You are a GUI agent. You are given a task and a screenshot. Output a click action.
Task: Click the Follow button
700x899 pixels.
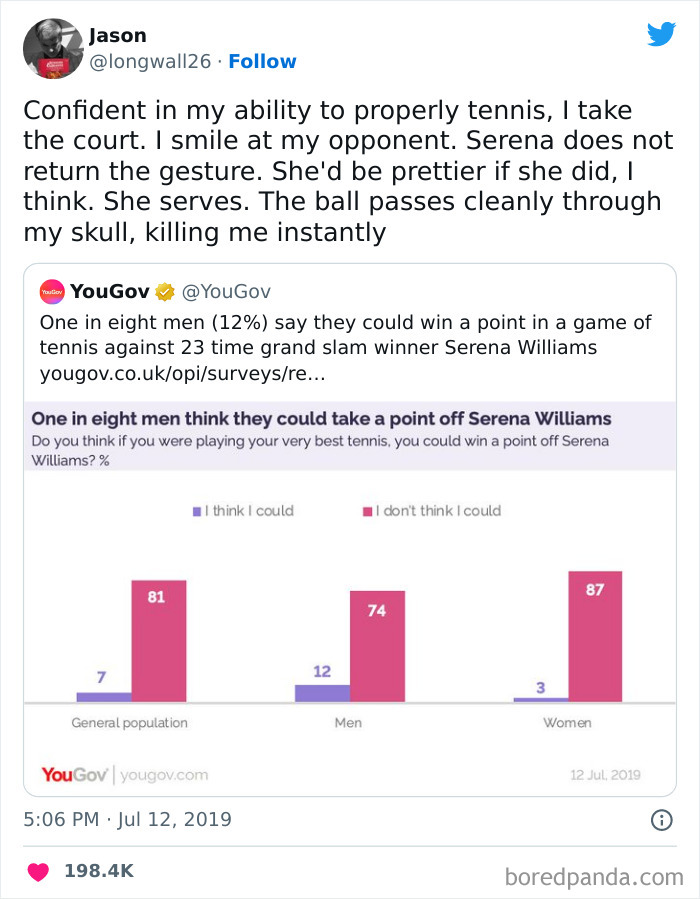click(262, 61)
